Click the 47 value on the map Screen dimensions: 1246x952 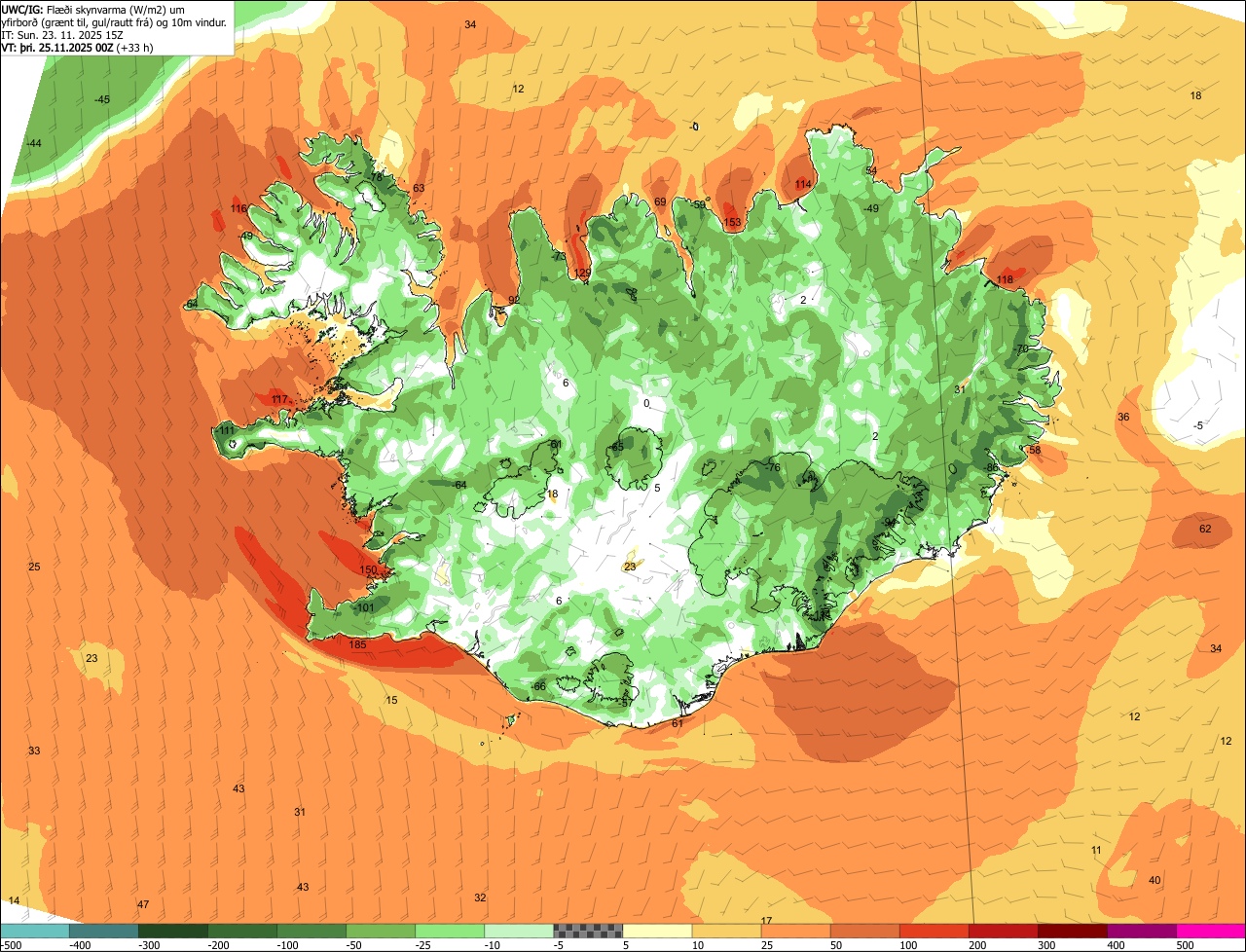[143, 904]
